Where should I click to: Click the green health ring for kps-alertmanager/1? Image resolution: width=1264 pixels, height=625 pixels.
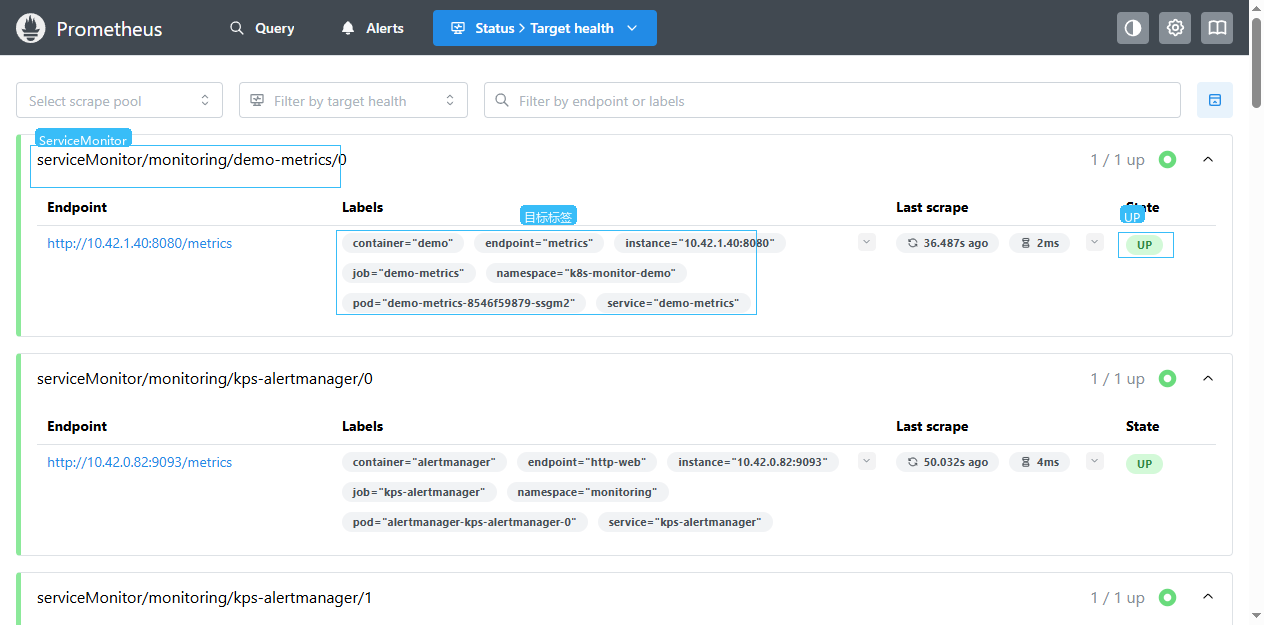click(x=1167, y=597)
